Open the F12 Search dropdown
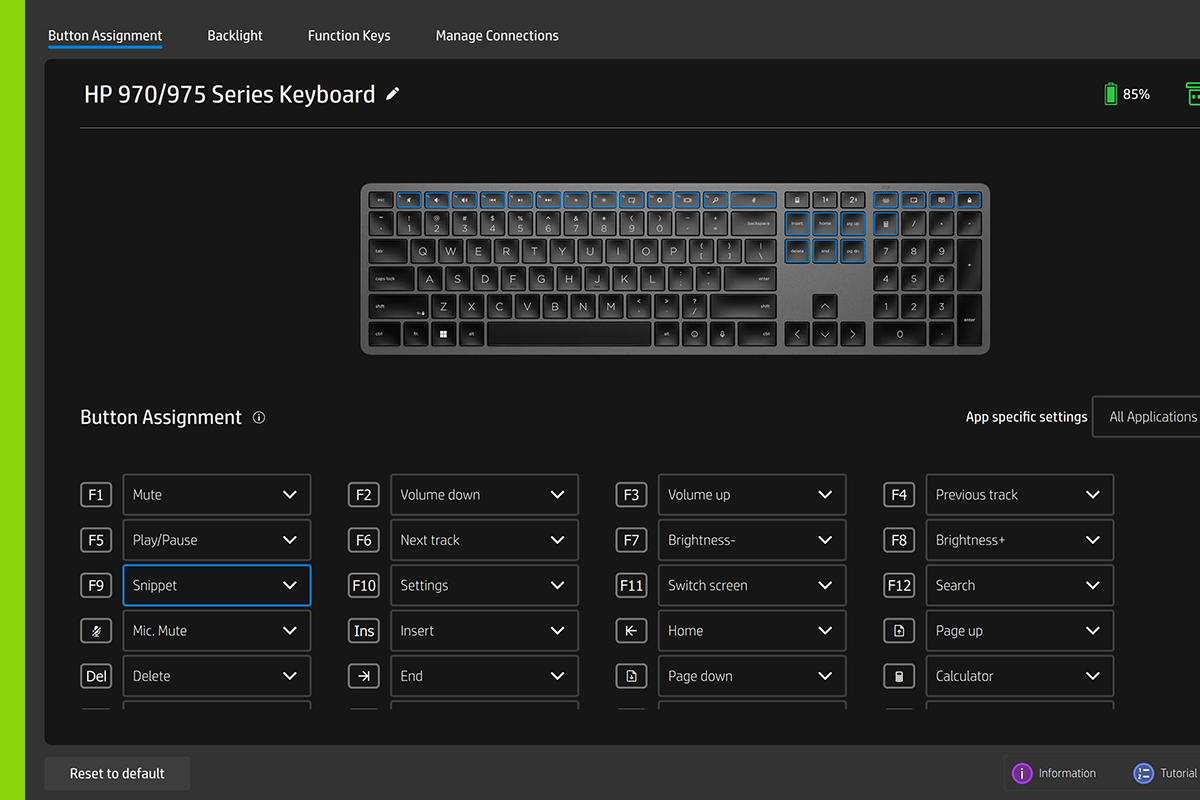 1020,586
